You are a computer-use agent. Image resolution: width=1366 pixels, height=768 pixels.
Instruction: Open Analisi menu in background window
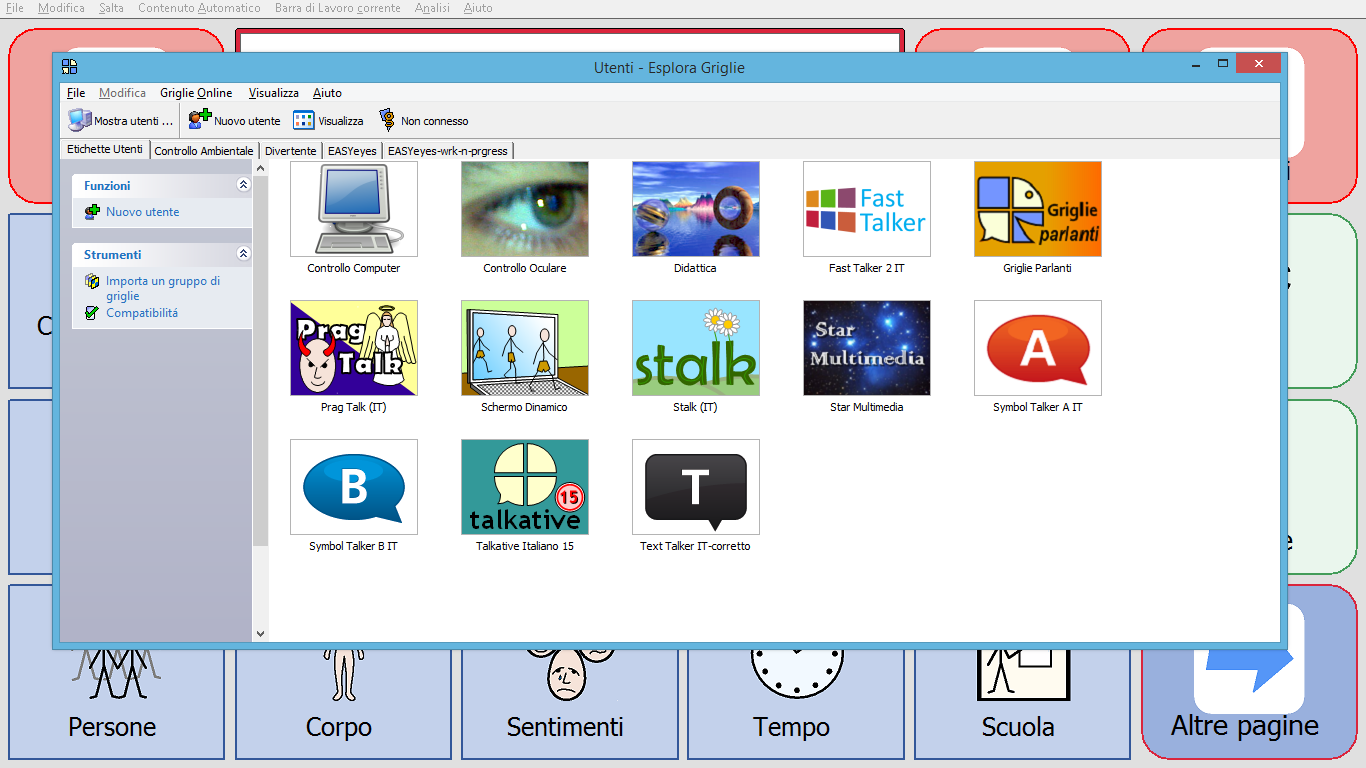[x=432, y=8]
